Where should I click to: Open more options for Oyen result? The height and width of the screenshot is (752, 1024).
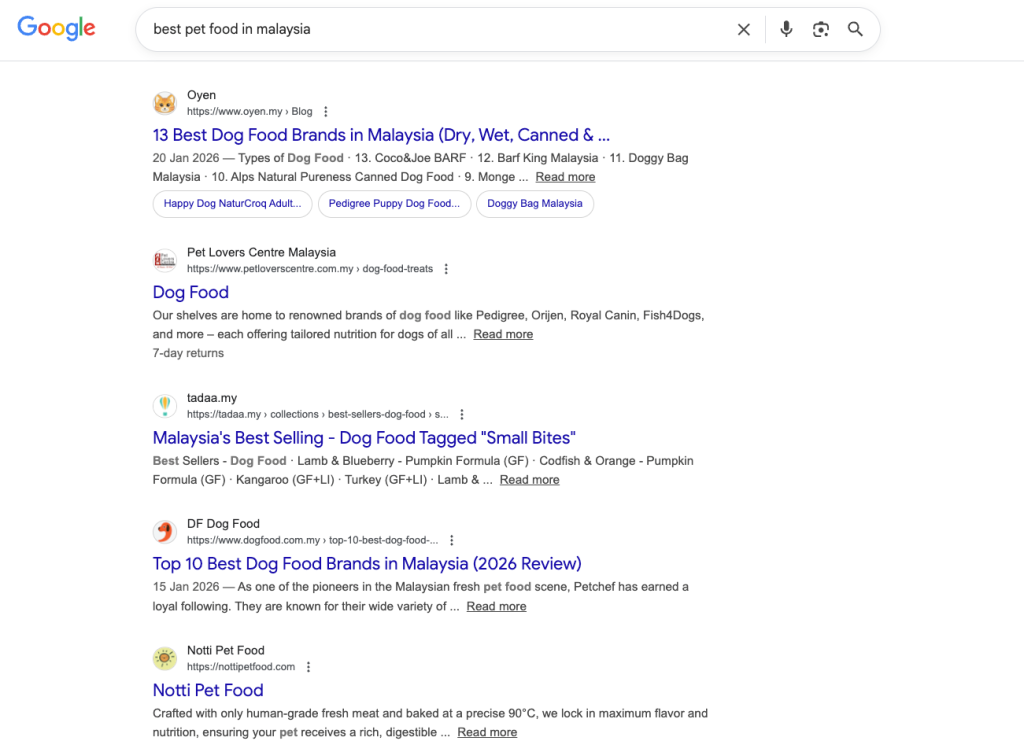(325, 112)
